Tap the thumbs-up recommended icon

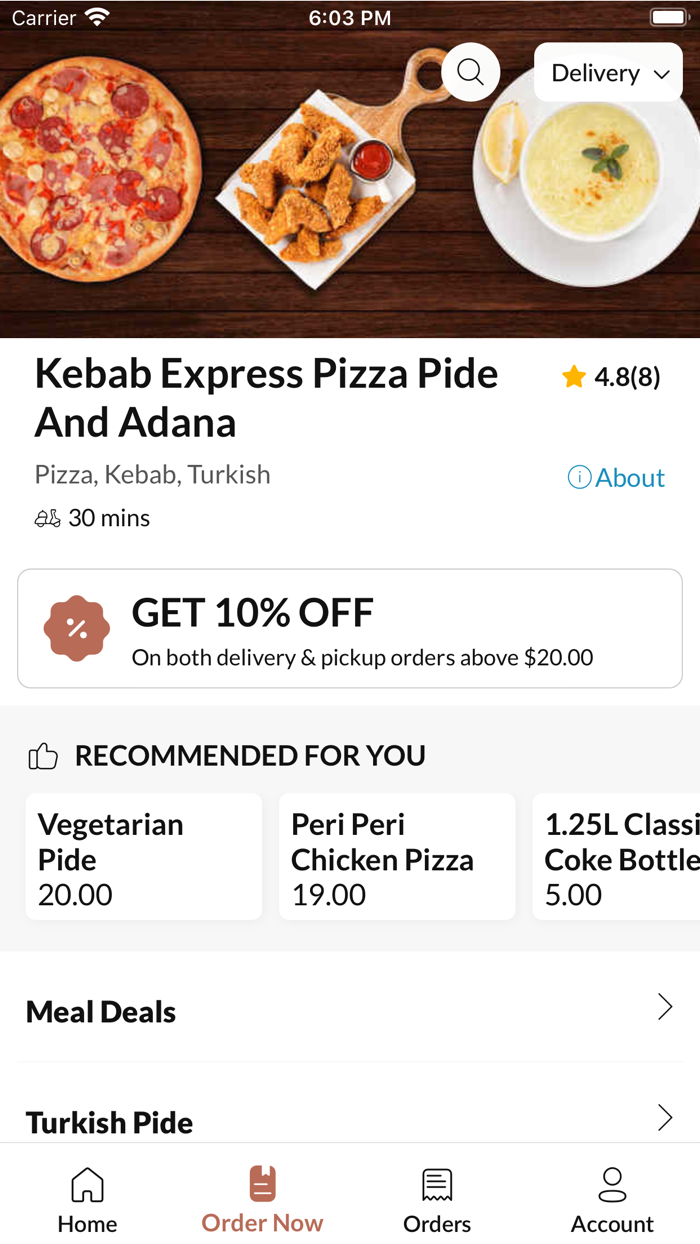(43, 755)
